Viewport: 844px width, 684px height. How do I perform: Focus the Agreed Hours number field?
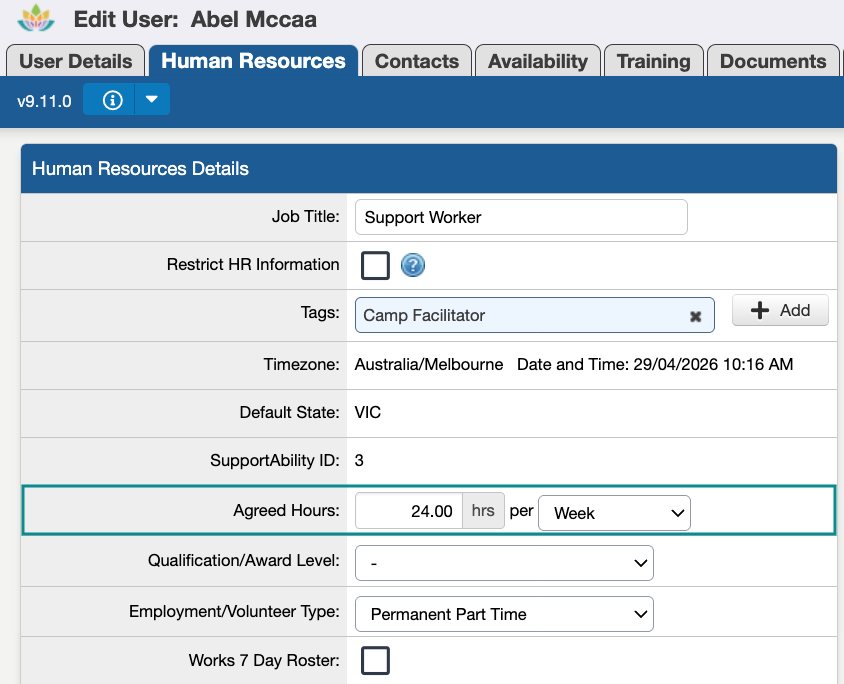point(408,511)
